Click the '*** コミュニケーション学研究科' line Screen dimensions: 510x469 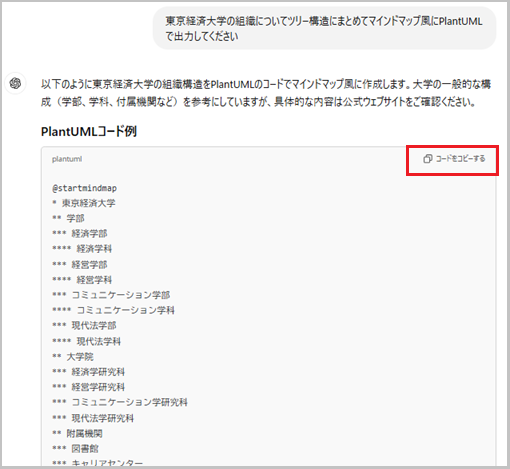click(120, 402)
